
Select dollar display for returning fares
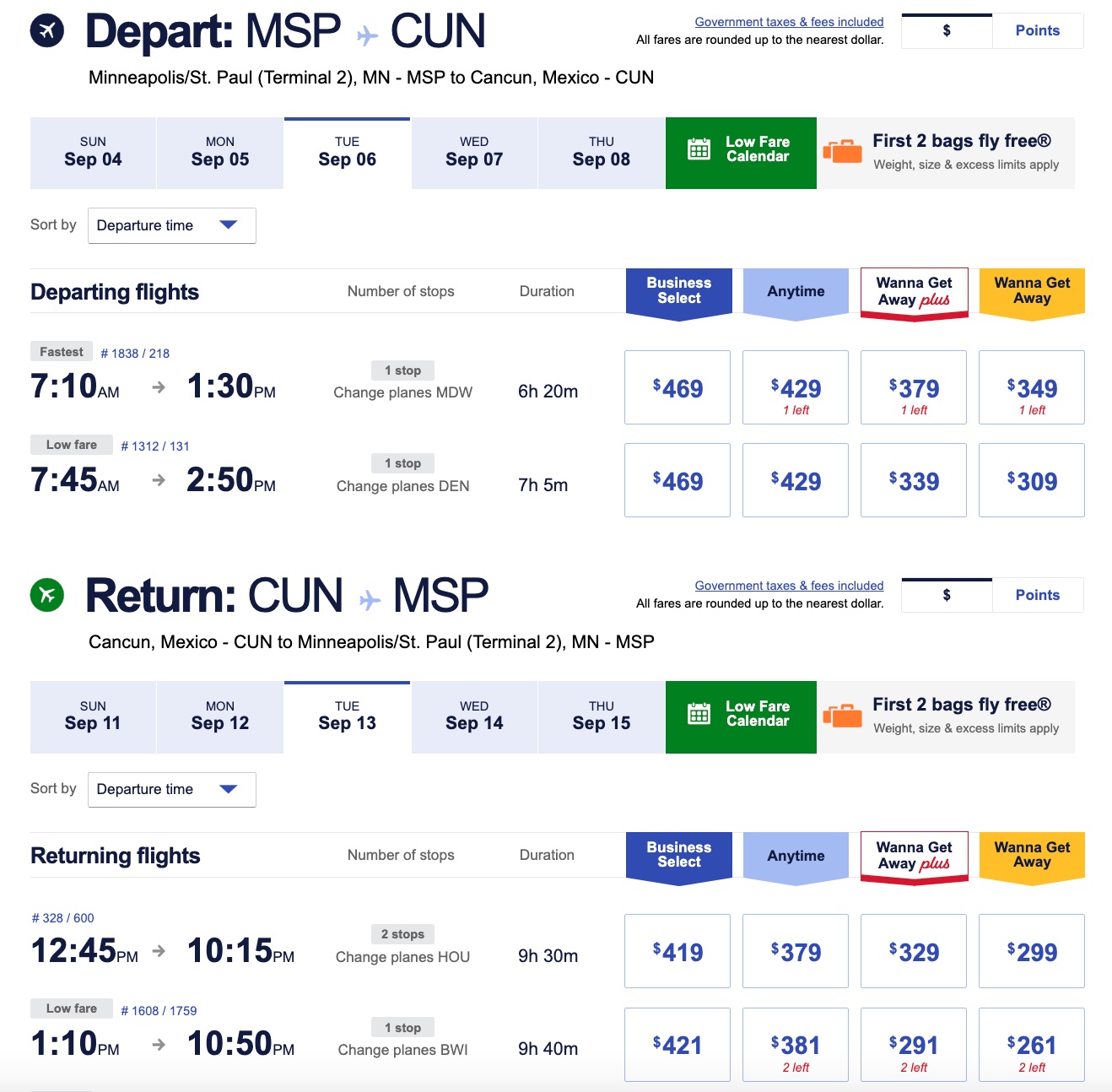(946, 594)
